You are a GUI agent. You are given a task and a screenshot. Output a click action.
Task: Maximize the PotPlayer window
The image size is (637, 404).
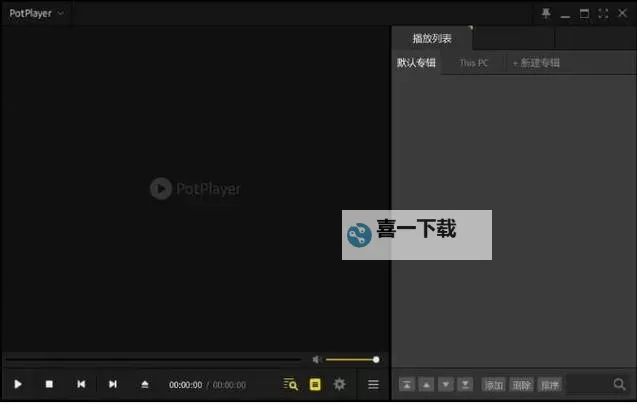pos(584,13)
